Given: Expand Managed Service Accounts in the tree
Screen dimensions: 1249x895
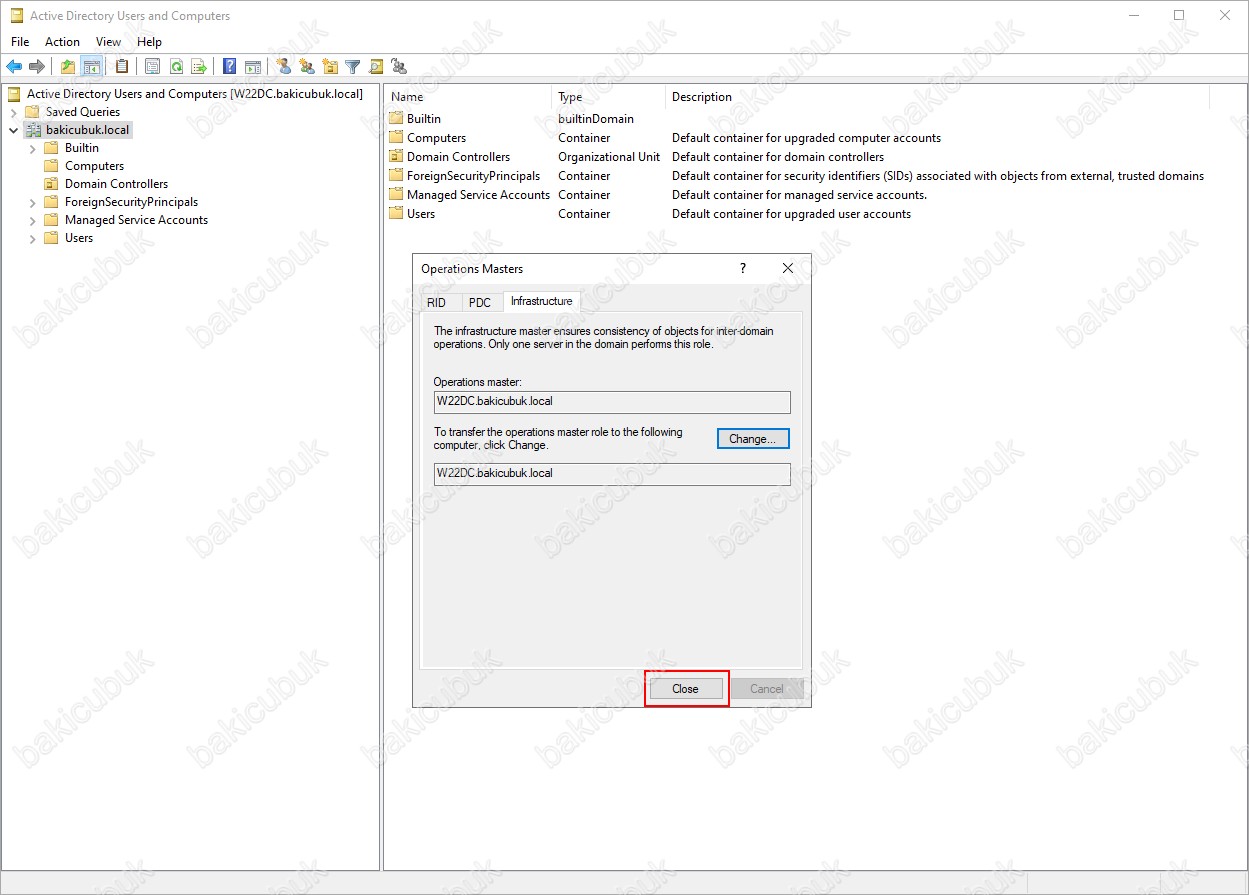Looking at the screenshot, I should [x=33, y=220].
